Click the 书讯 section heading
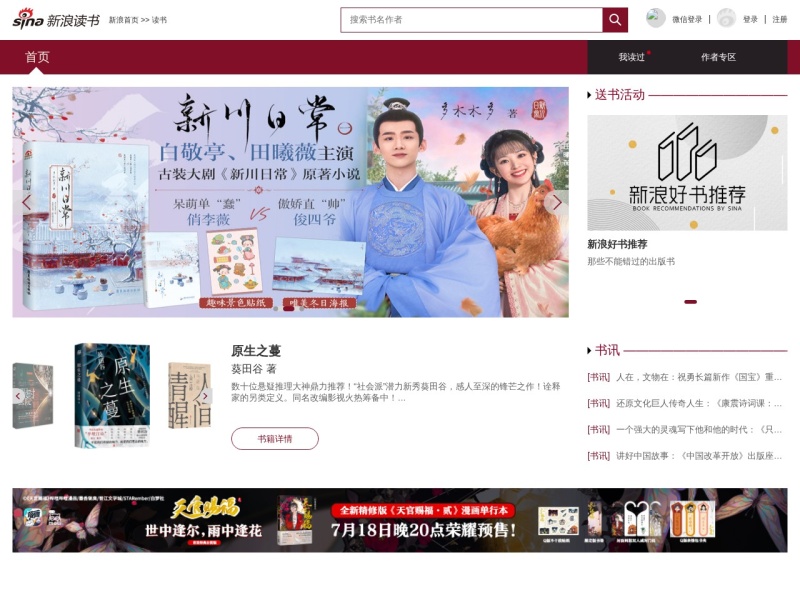 (x=607, y=351)
